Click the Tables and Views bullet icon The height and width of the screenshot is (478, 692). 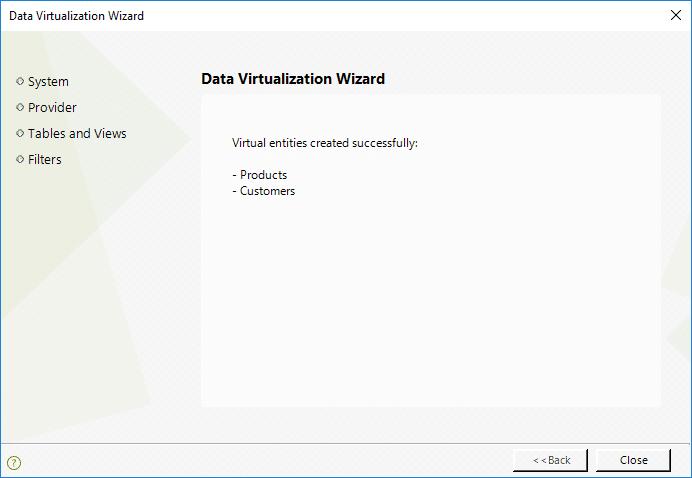[x=20, y=133]
